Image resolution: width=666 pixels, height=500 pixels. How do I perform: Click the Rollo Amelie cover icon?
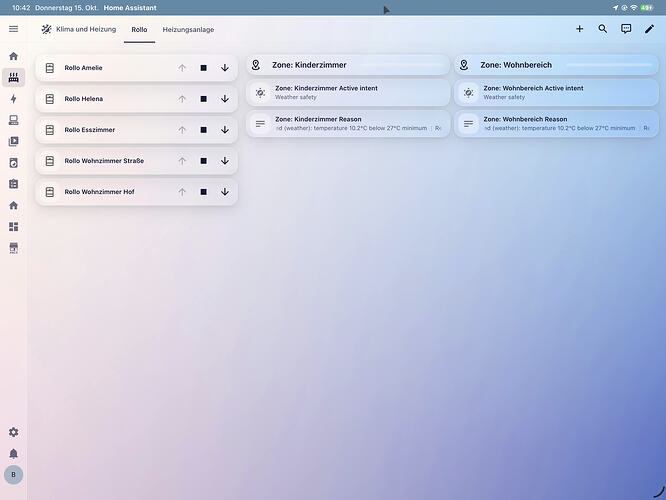point(50,68)
